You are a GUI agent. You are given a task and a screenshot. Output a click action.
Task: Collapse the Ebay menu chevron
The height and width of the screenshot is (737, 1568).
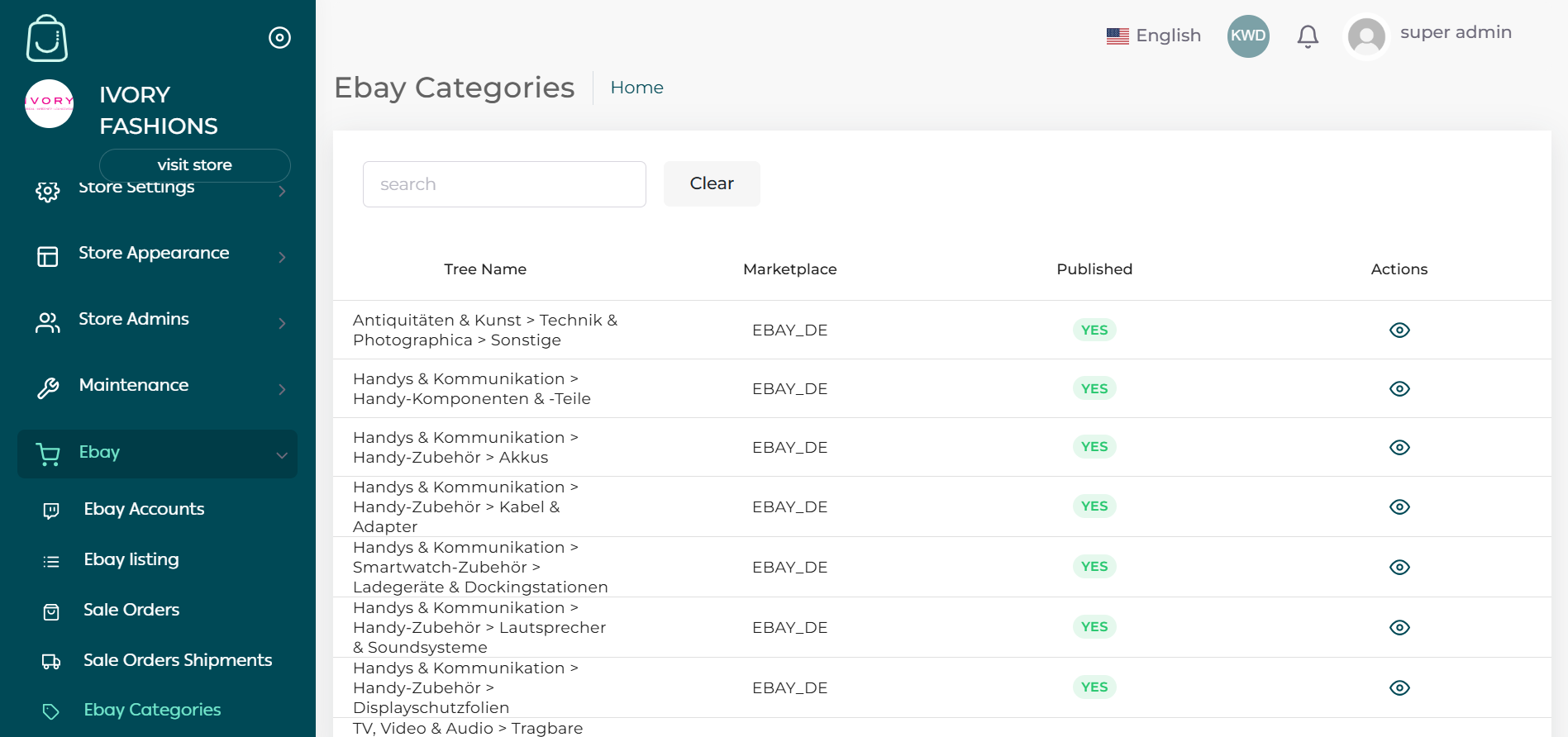[x=282, y=455]
